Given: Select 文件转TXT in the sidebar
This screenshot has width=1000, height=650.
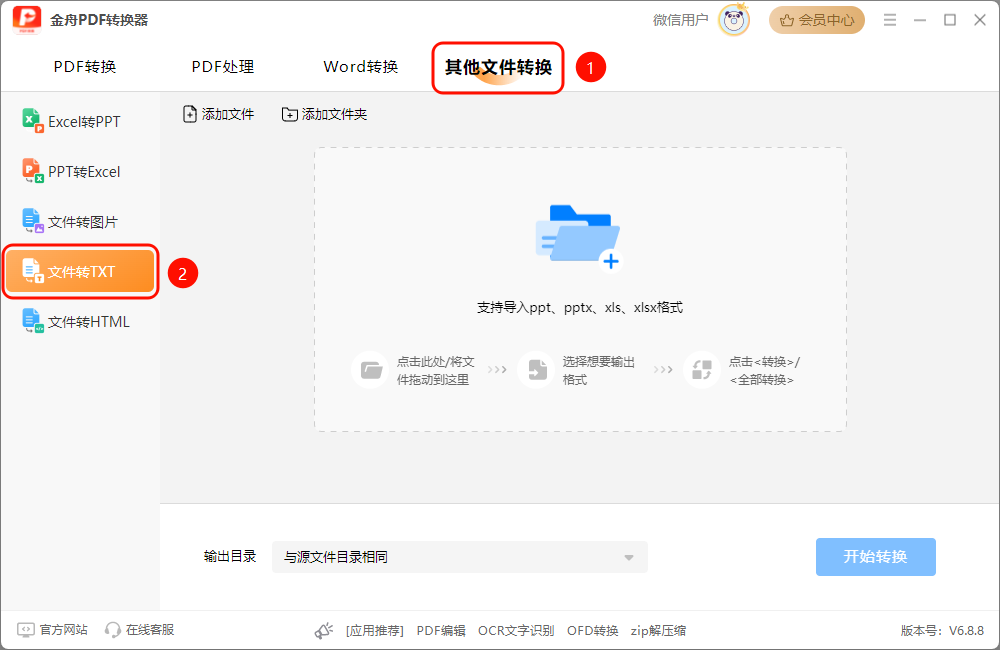Looking at the screenshot, I should (x=80, y=272).
